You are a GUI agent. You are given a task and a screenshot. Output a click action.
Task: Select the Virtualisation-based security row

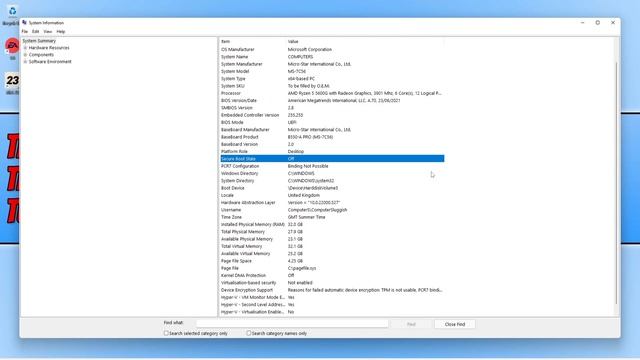[332, 283]
